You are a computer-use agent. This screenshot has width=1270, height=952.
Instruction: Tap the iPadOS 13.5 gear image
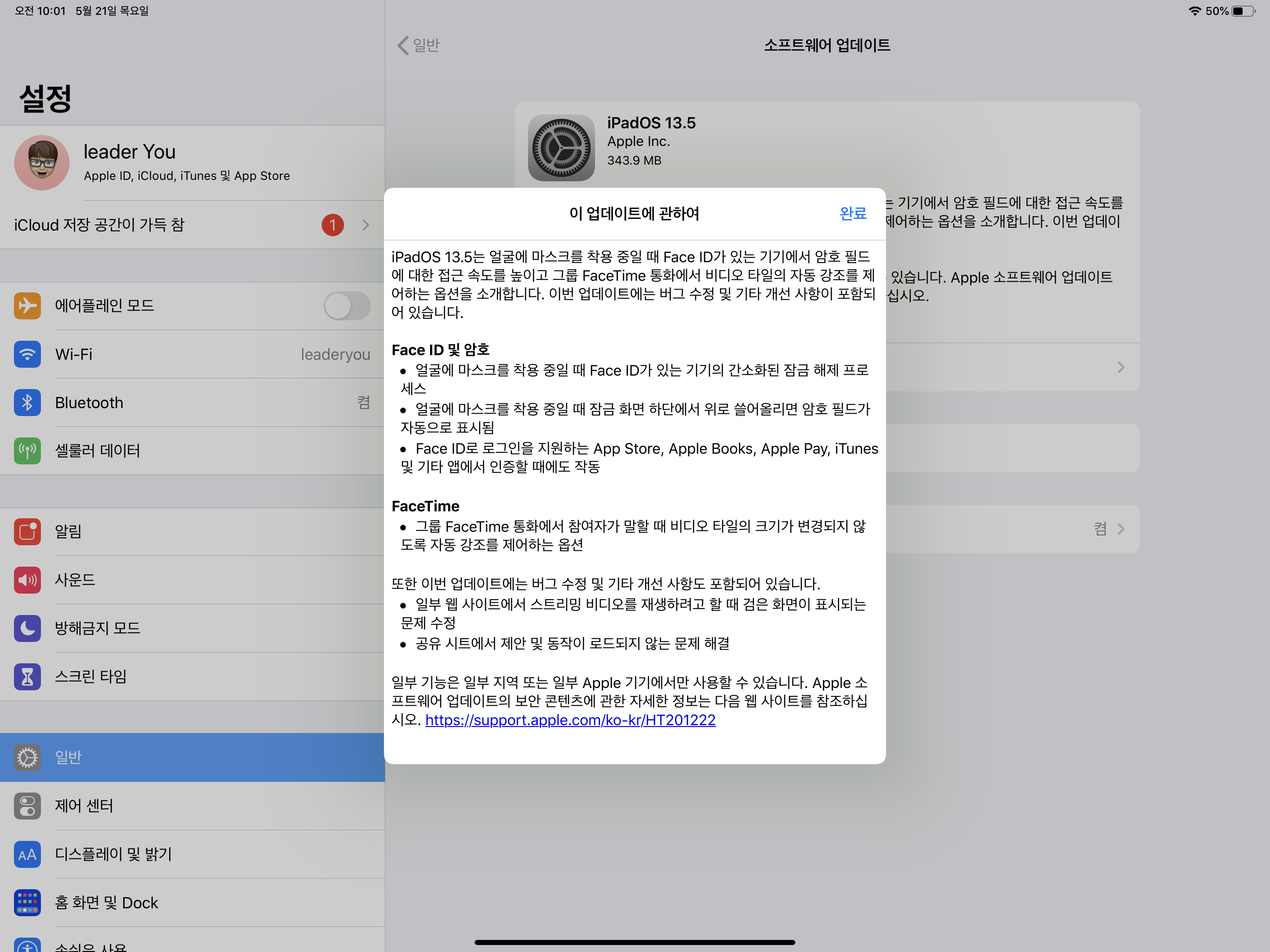tap(561, 148)
